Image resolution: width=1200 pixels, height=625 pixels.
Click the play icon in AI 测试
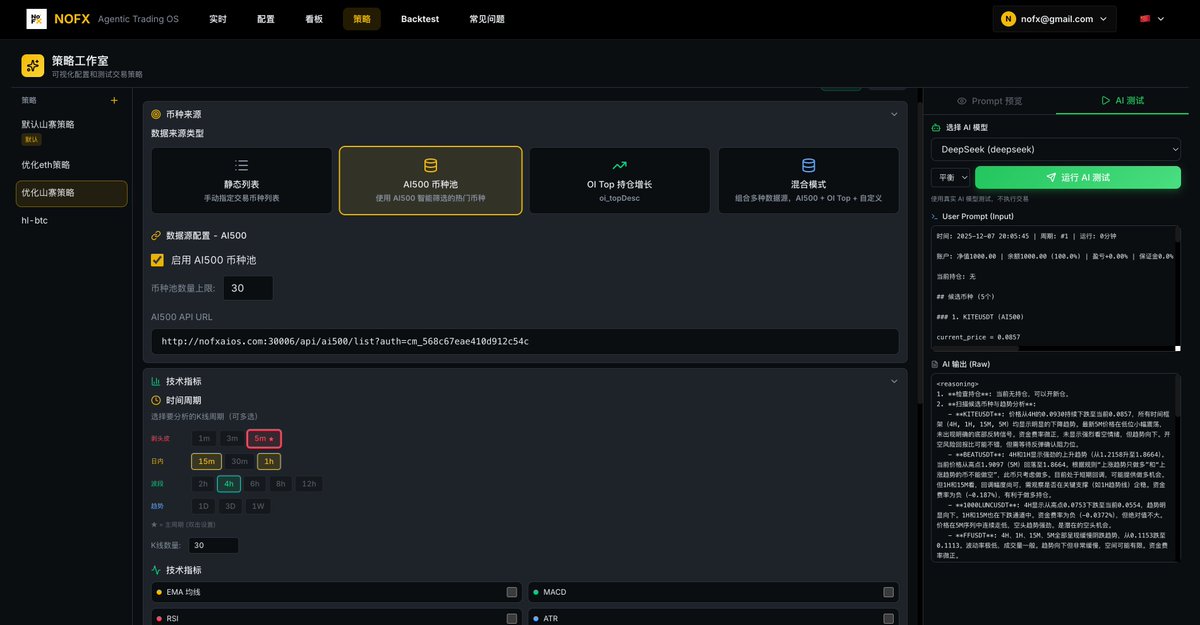(1105, 101)
